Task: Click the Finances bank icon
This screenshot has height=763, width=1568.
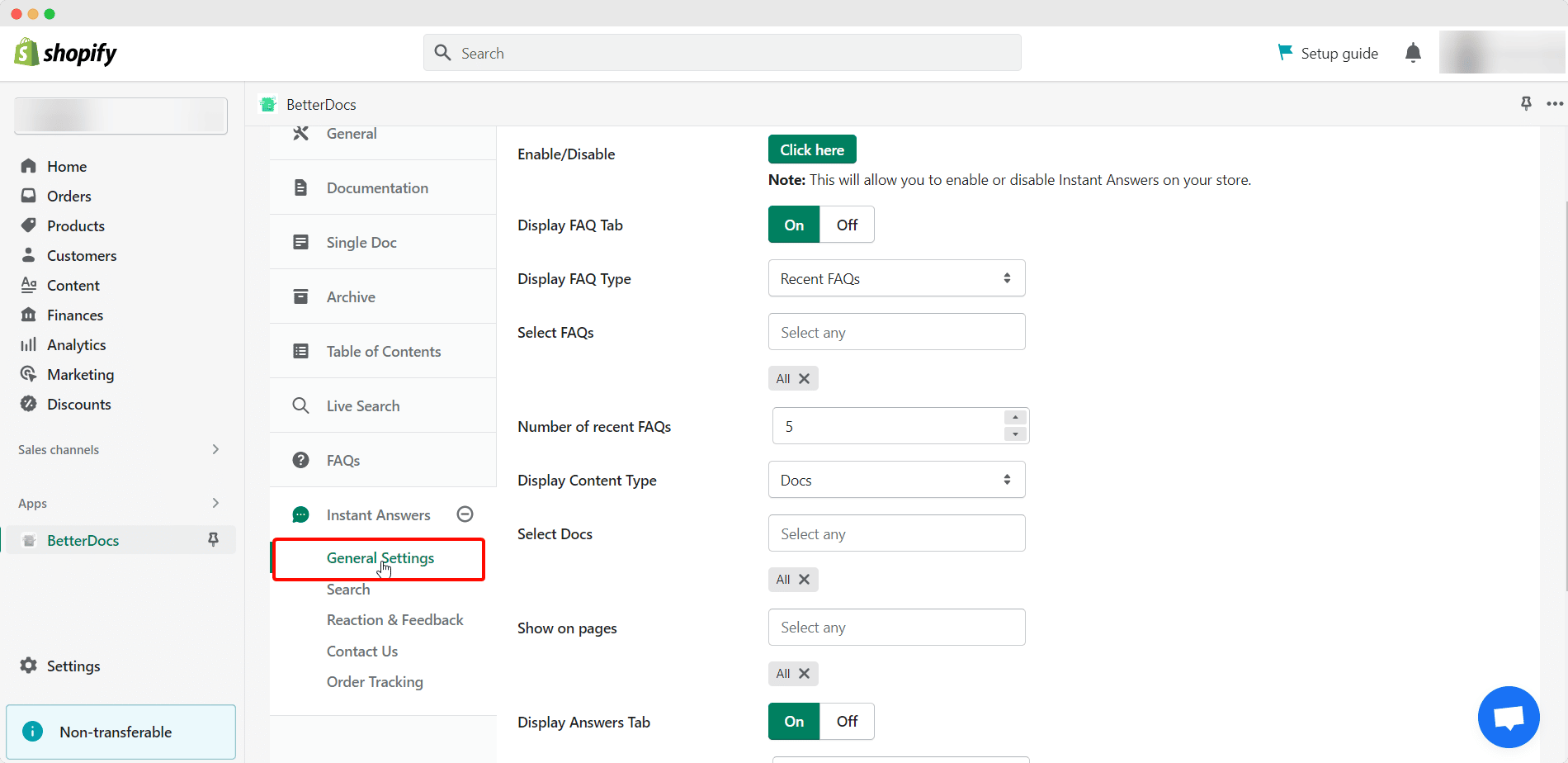Action: coord(29,315)
